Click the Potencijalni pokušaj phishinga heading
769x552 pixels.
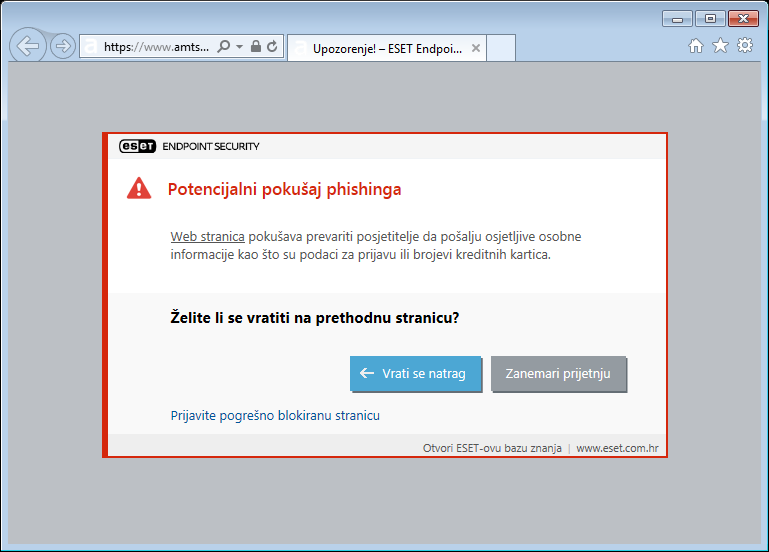click(x=284, y=189)
